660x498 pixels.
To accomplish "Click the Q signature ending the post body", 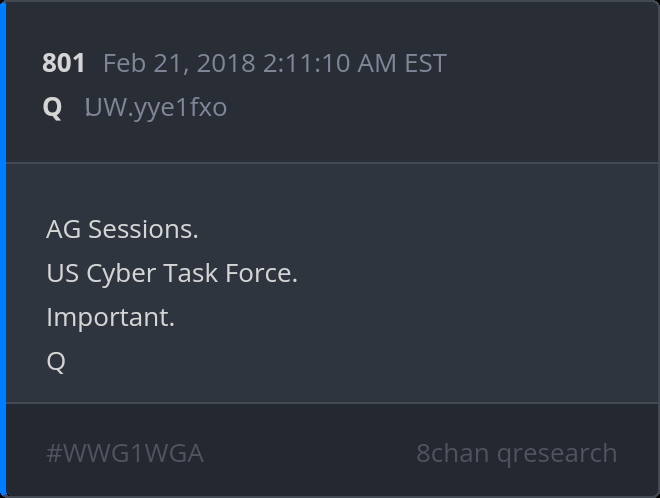I will [56, 361].
